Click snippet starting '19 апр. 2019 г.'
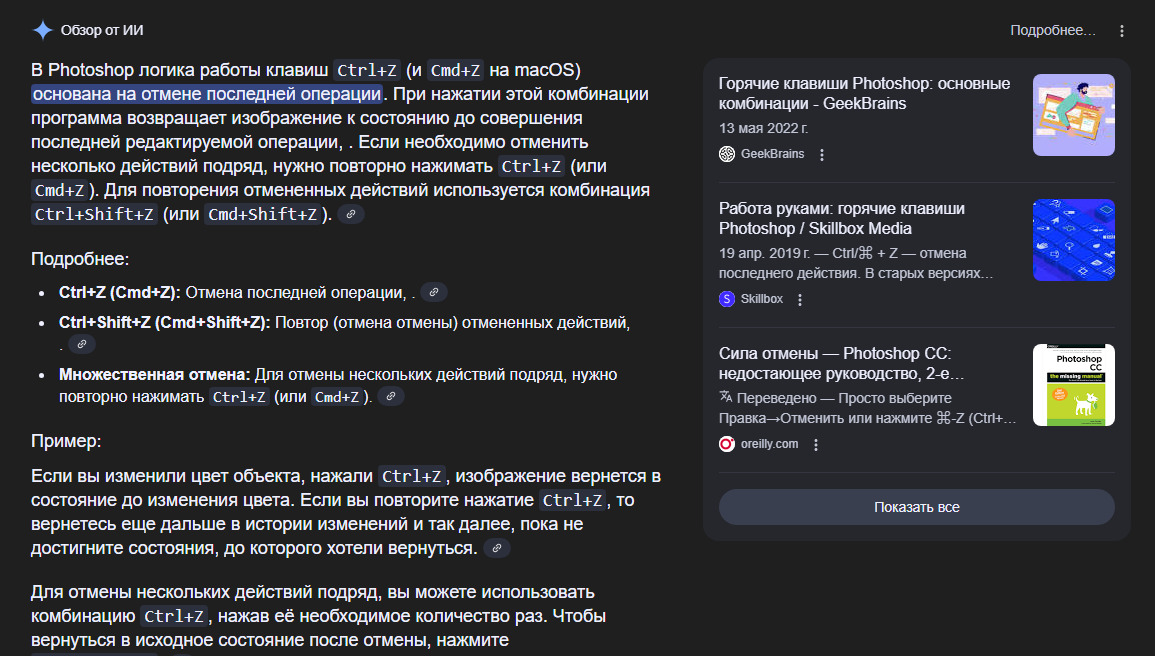The image size is (1155, 656). (x=856, y=263)
